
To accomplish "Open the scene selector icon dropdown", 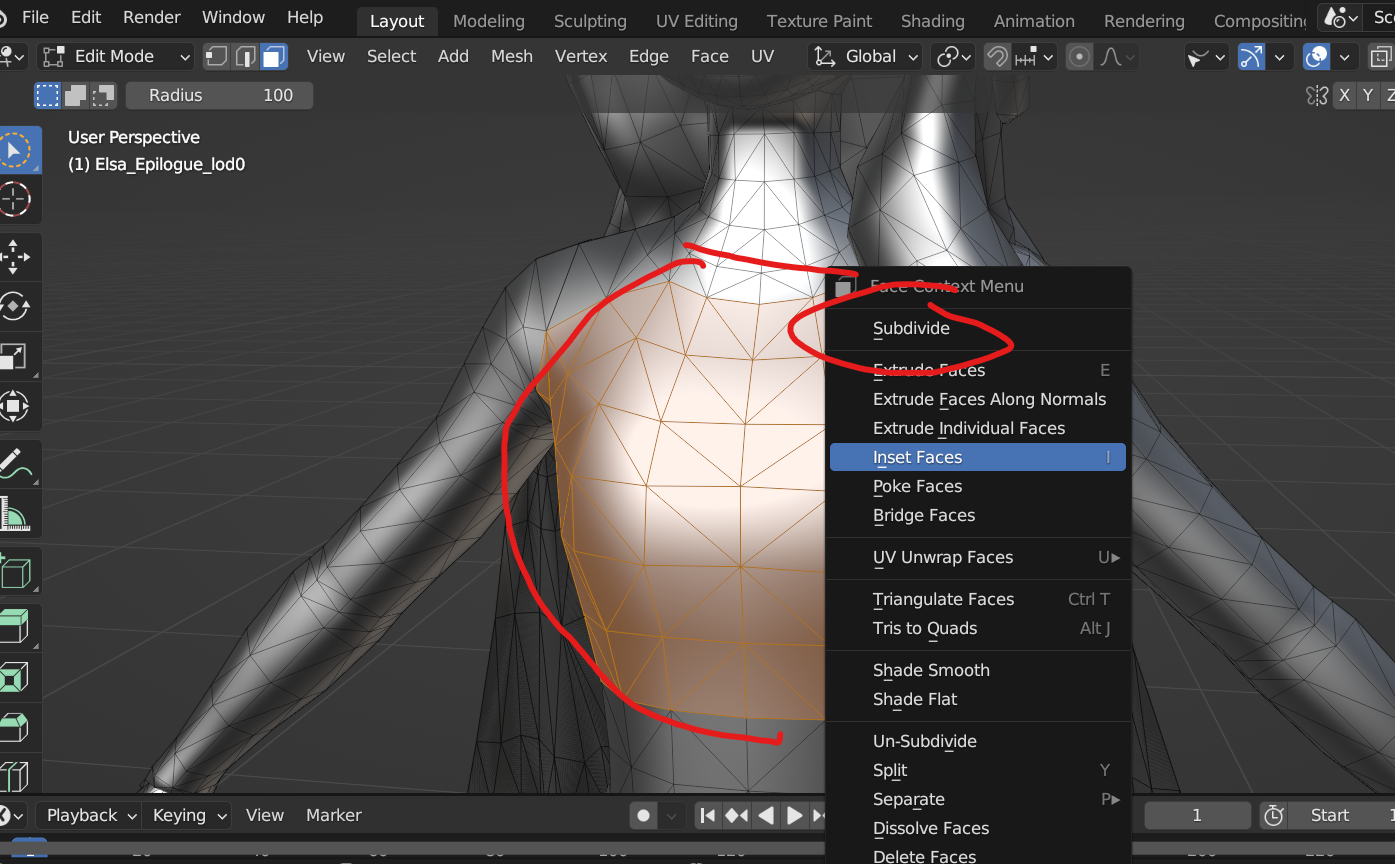I will point(1340,17).
